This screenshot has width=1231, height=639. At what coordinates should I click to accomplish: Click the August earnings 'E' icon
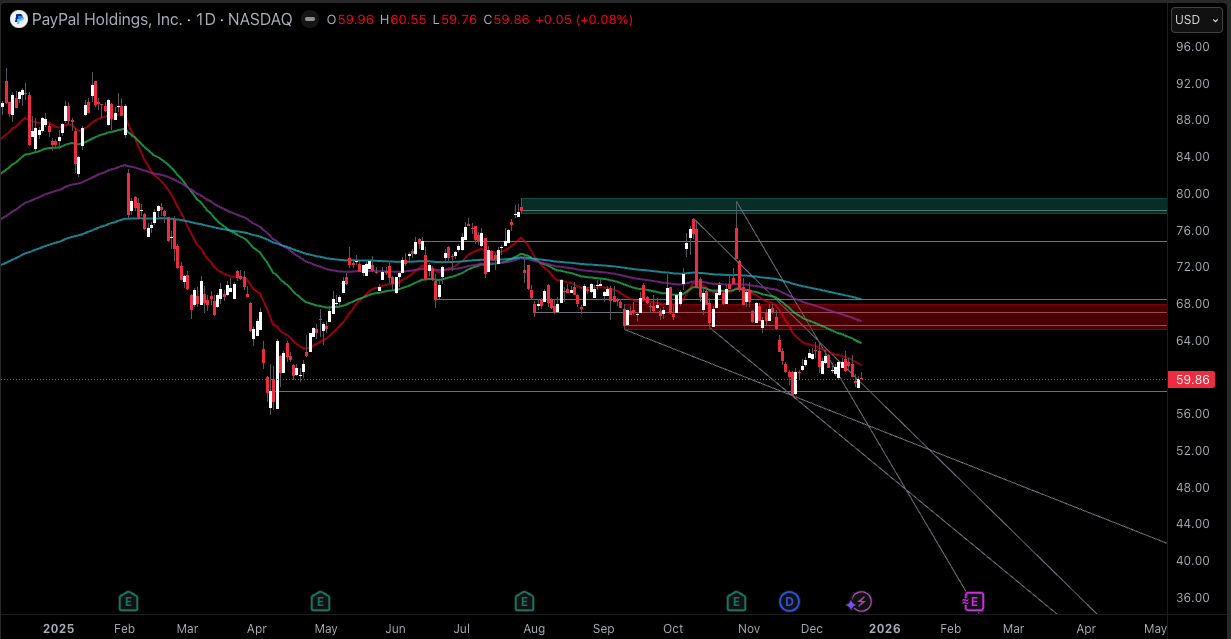point(523,601)
